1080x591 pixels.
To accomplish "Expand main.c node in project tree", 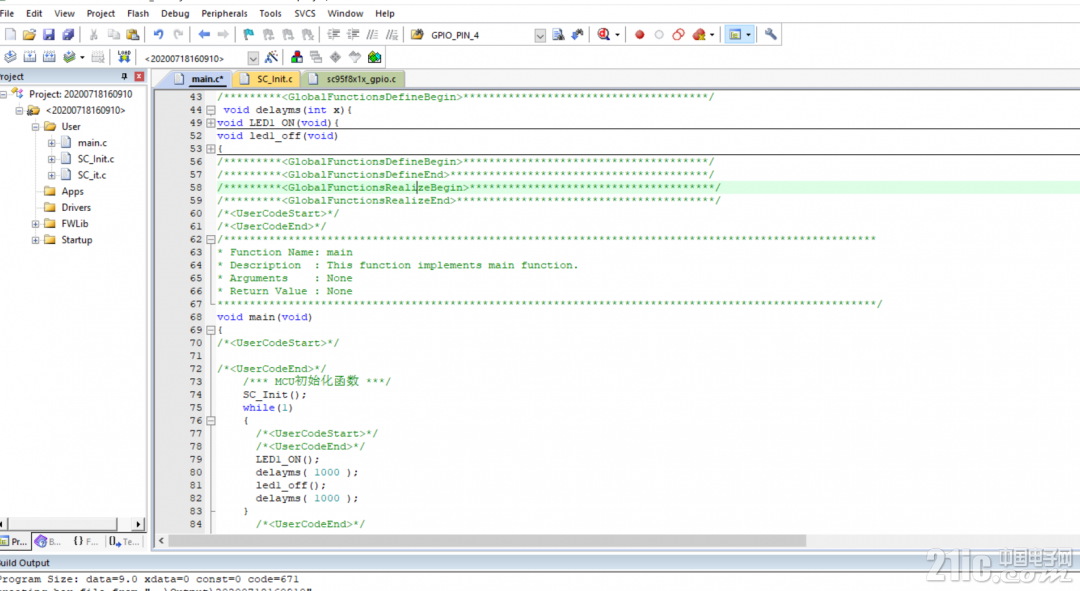I will click(52, 143).
